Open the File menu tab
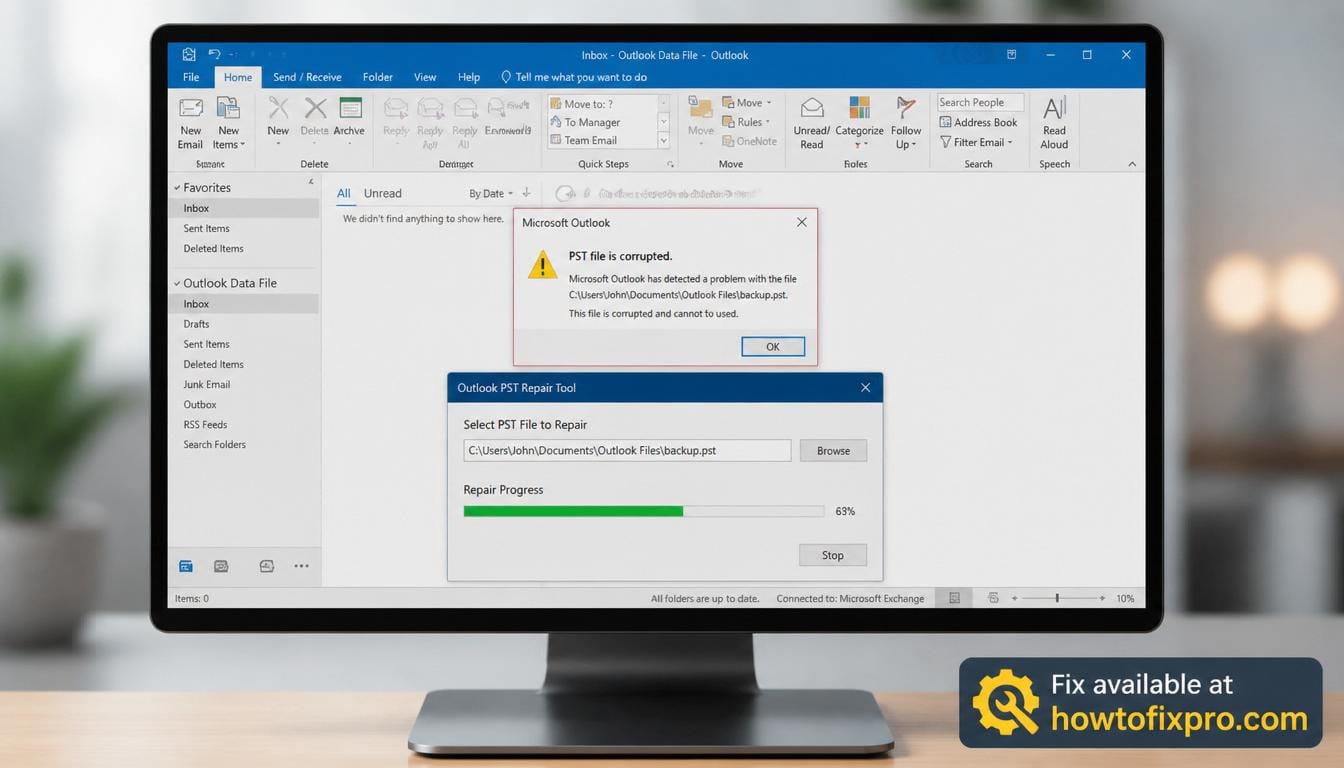1344x768 pixels. tap(191, 77)
